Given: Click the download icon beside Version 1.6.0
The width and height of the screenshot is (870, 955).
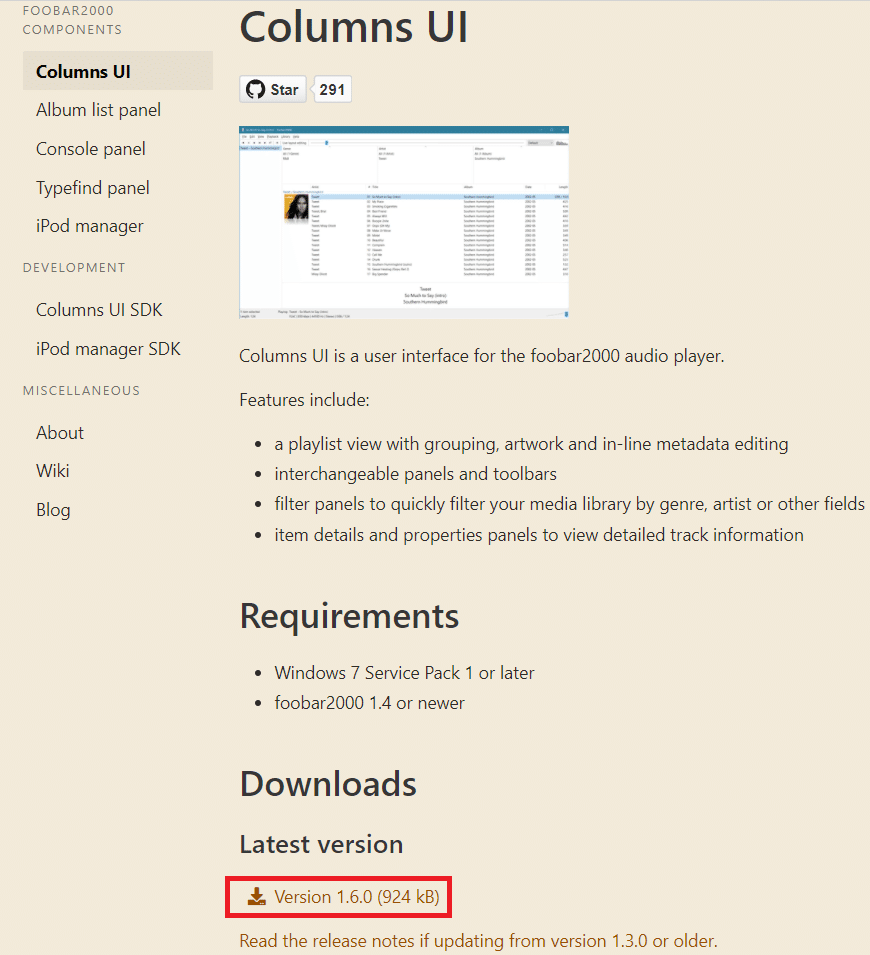Looking at the screenshot, I should click(x=256, y=897).
